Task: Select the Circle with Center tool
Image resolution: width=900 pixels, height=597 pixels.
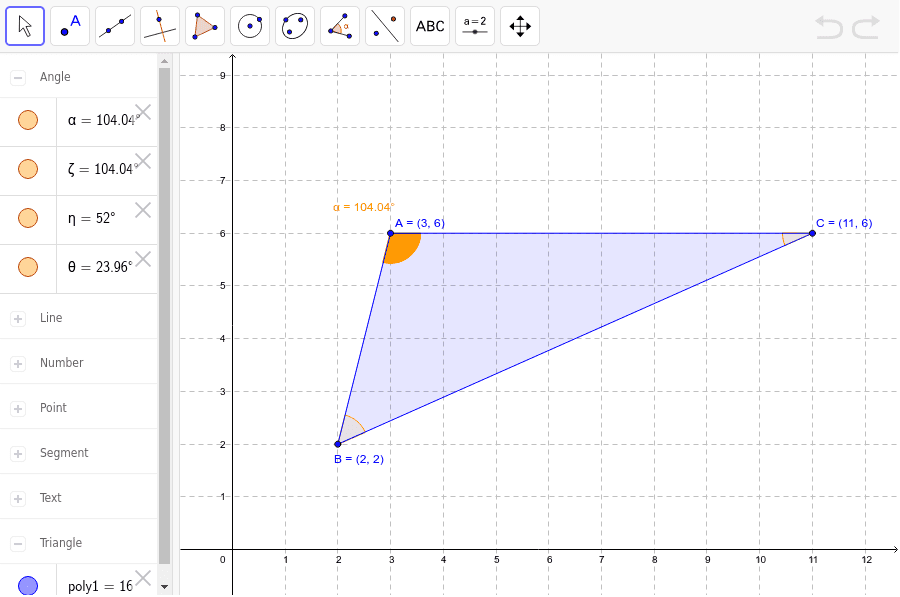Action: (250, 26)
